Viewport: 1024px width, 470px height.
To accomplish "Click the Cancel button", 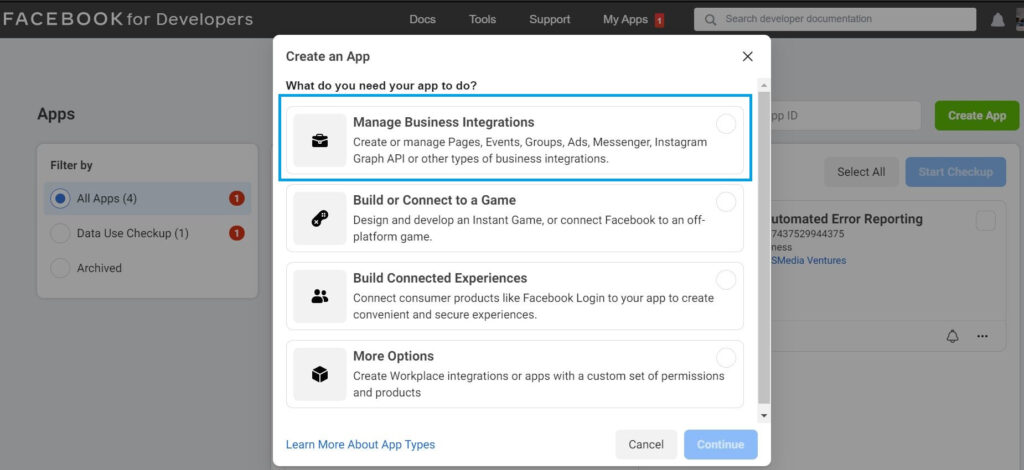I will coord(646,445).
